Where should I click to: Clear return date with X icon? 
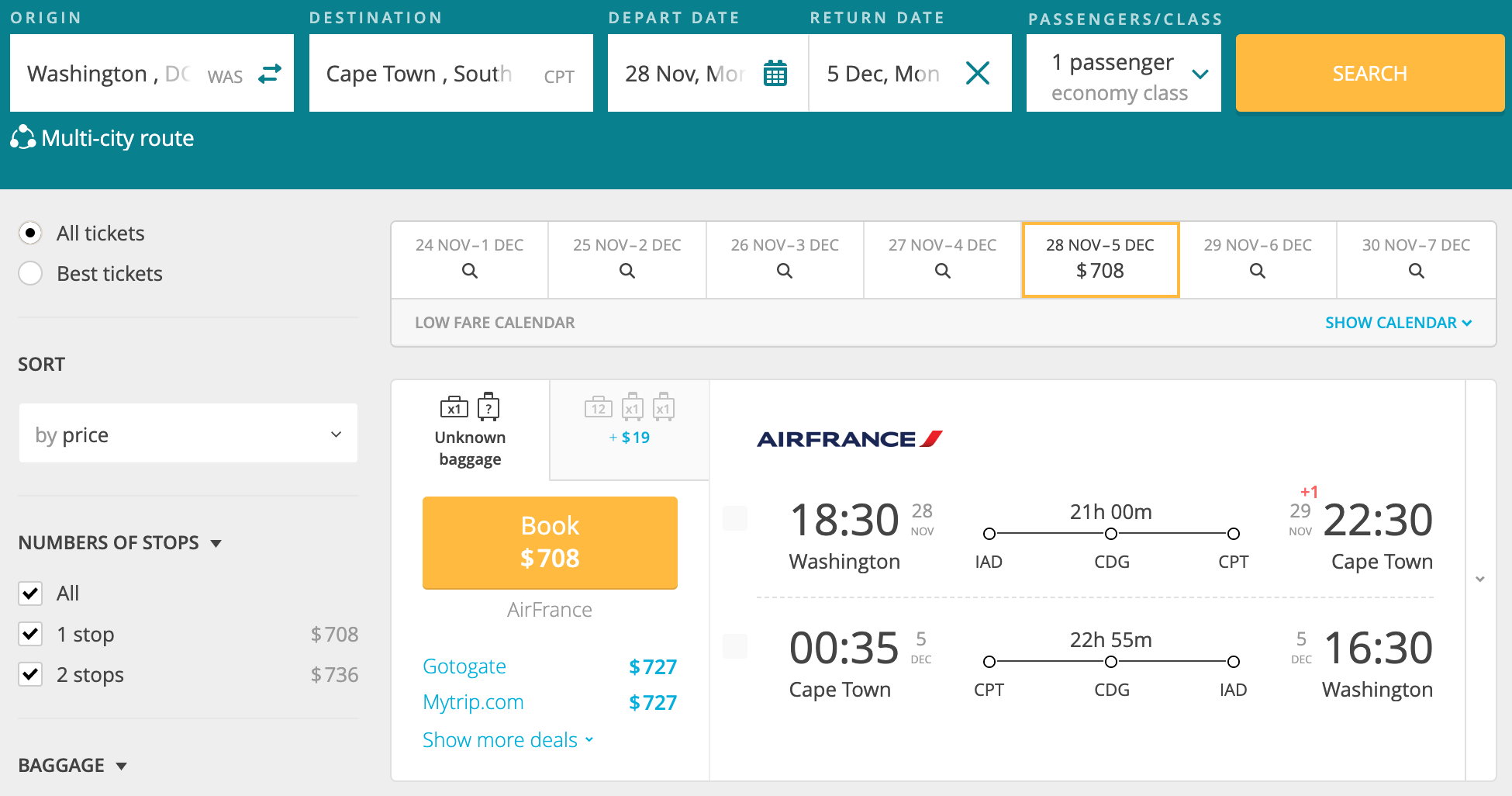978,74
